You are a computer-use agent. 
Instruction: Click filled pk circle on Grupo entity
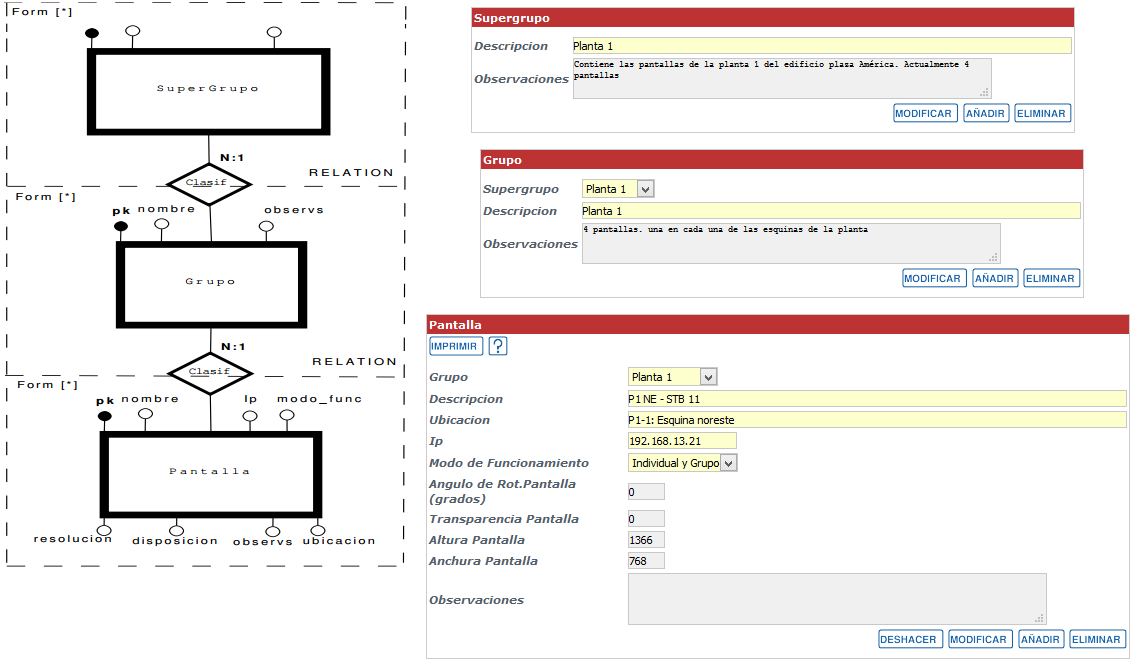[121, 227]
